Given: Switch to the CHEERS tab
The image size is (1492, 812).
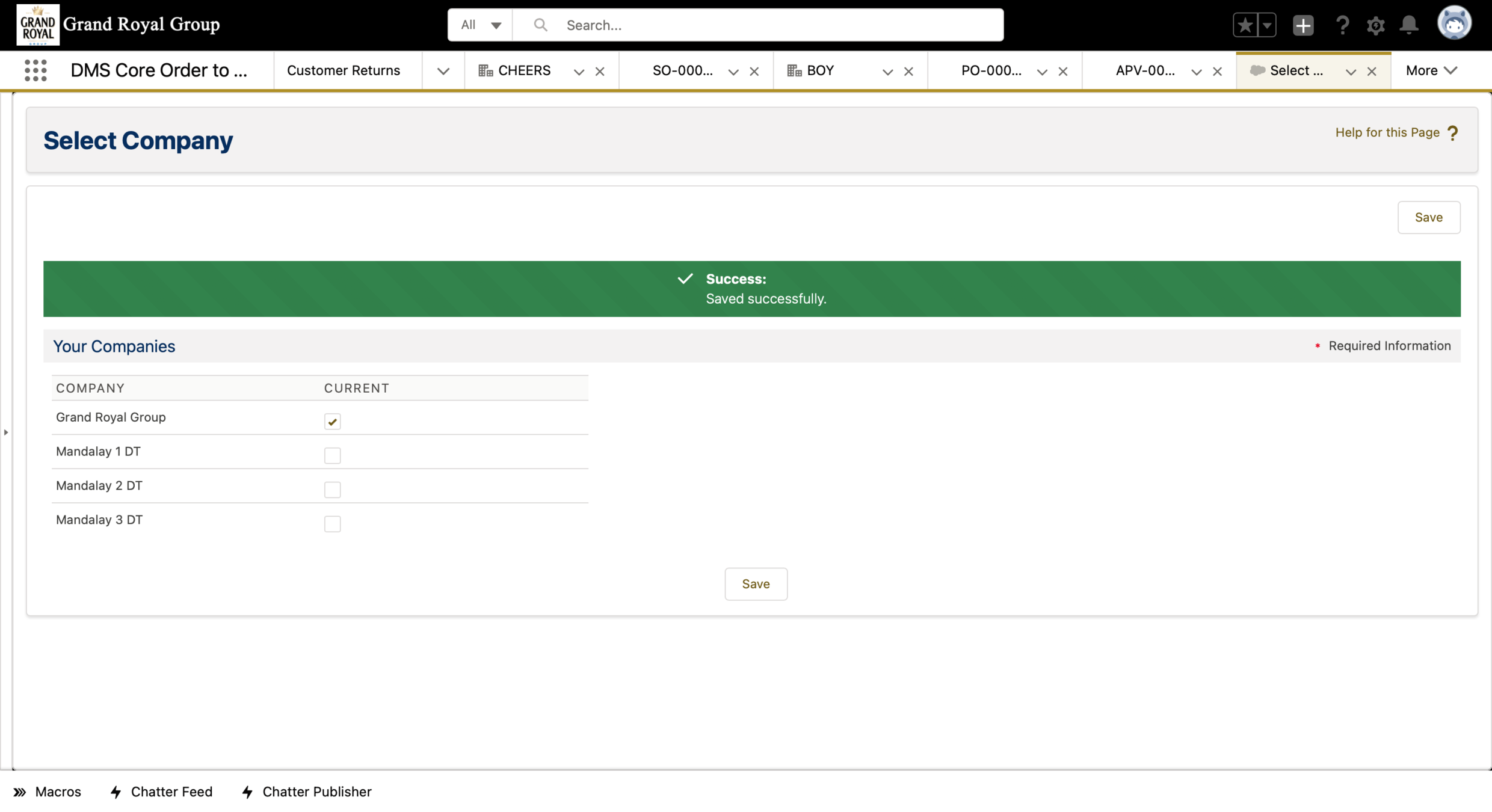Looking at the screenshot, I should tap(523, 70).
